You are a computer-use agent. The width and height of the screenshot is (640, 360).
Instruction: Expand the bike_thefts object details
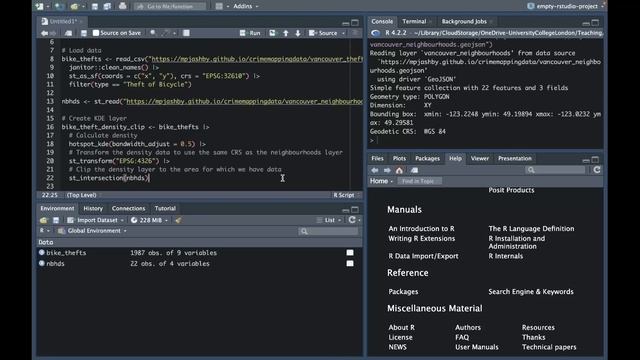(x=42, y=253)
